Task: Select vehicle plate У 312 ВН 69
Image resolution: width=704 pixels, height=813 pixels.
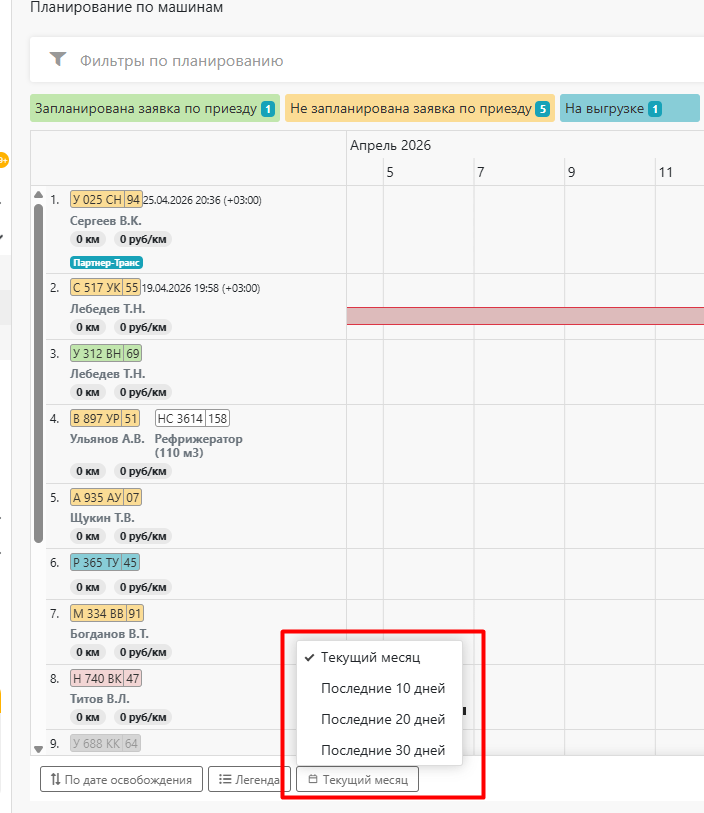Action: point(106,354)
